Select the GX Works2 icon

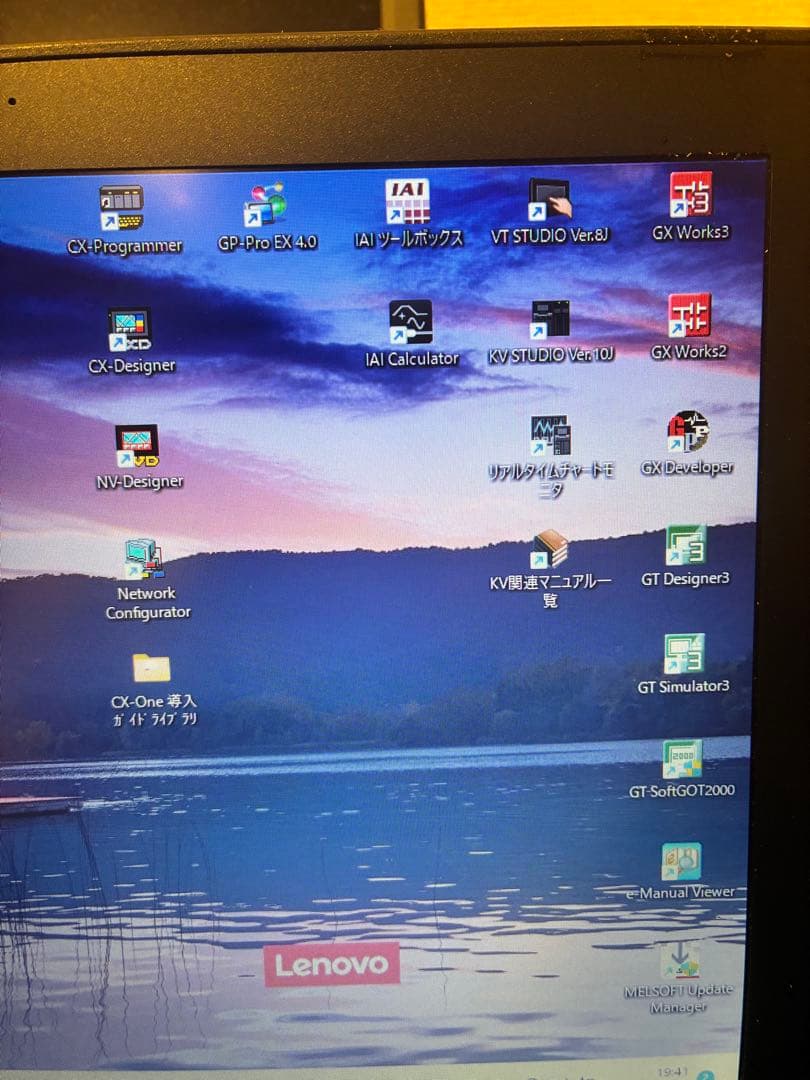pyautogui.click(x=689, y=316)
